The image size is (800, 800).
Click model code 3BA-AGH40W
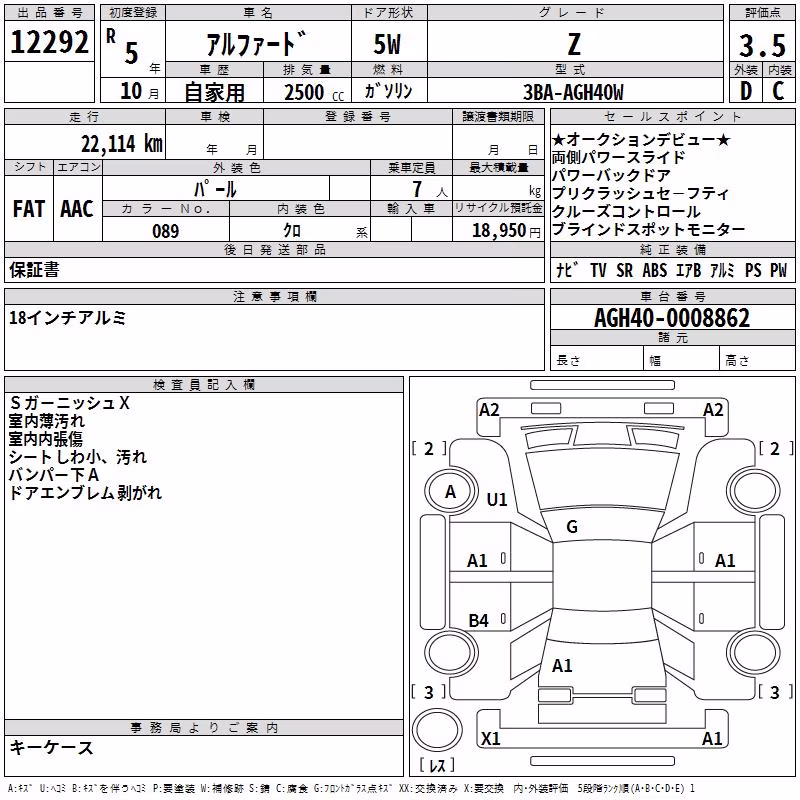(573, 92)
